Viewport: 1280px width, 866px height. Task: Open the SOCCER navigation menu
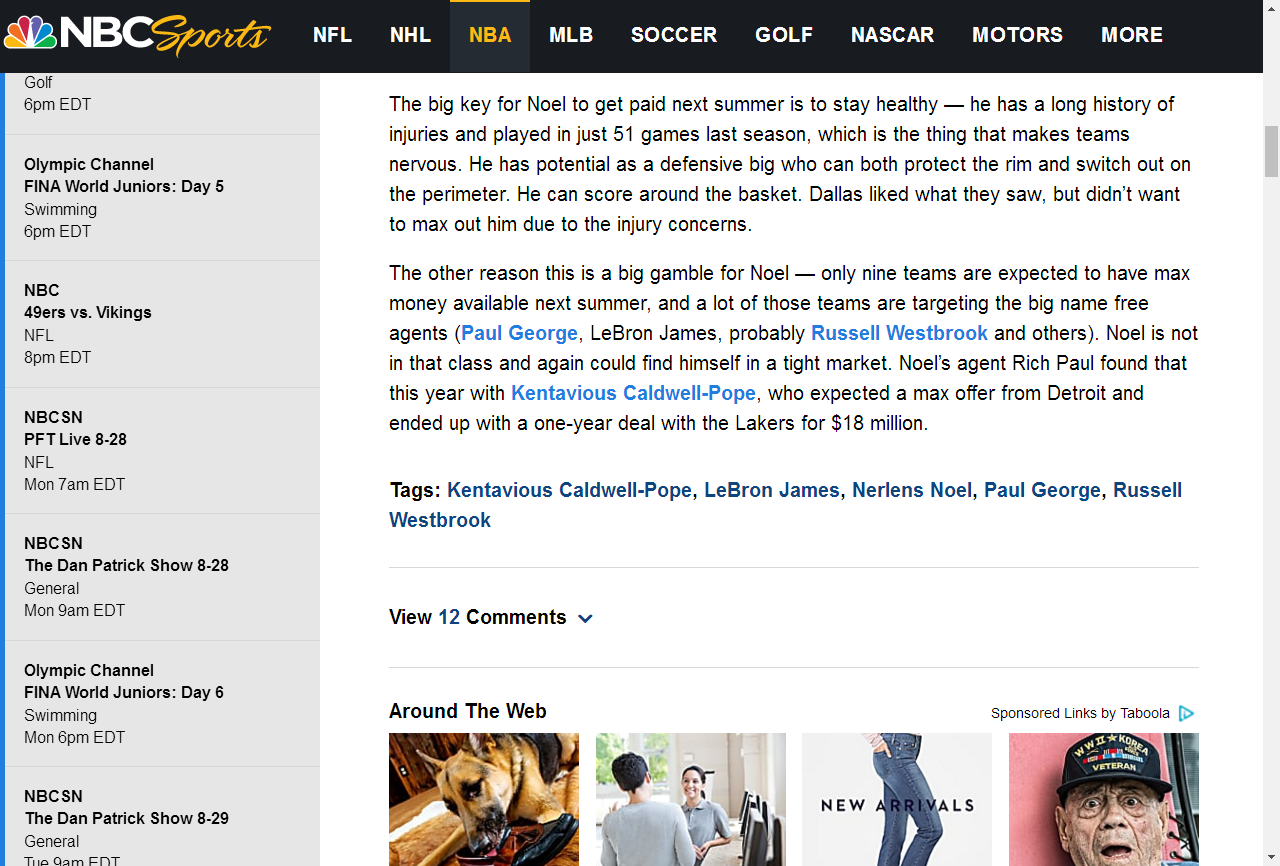[x=674, y=35]
